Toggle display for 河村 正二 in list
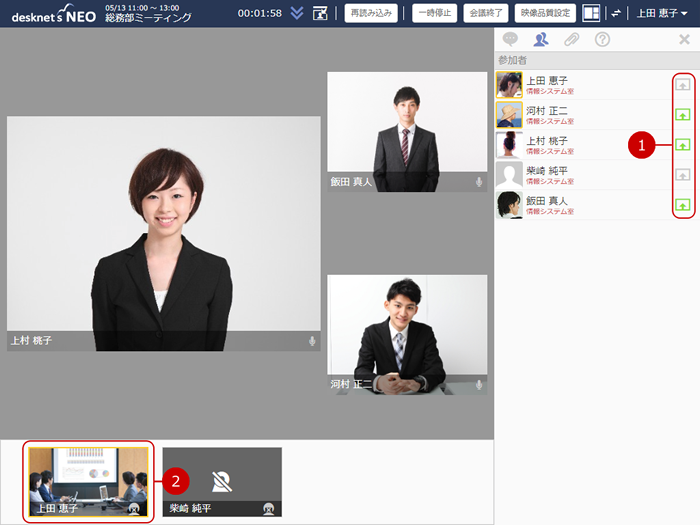 (683, 115)
